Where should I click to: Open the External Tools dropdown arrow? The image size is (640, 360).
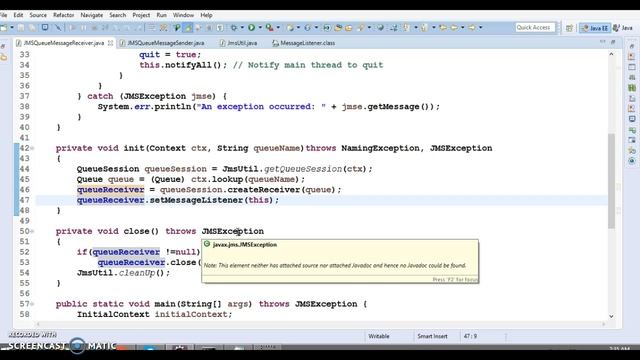278,27
